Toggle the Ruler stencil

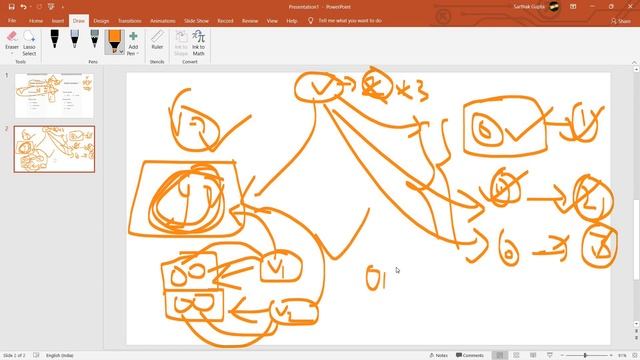tap(157, 40)
